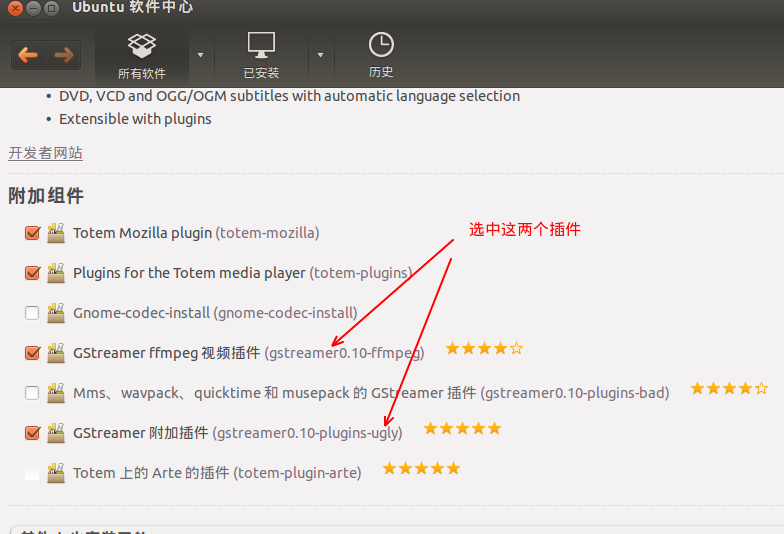This screenshot has width=784, height=534.
Task: Click package icon next to Totem Mozilla plugin
Action: [x=56, y=233]
